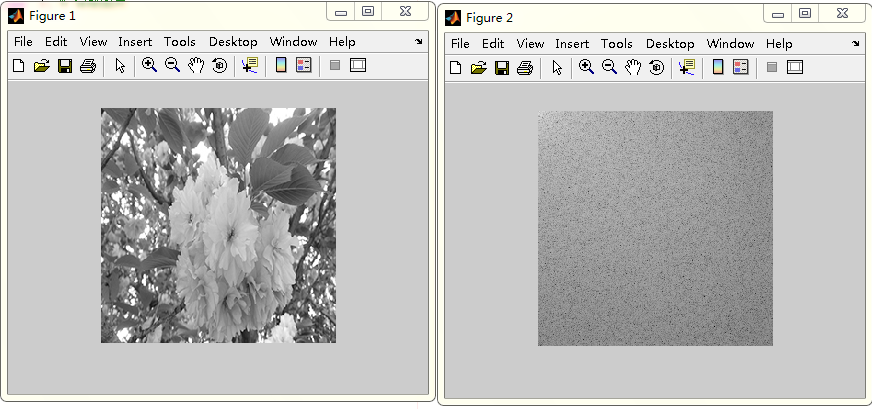This screenshot has height=409, width=872.
Task: Insert Legend icon in Figure 1
Action: [x=304, y=66]
